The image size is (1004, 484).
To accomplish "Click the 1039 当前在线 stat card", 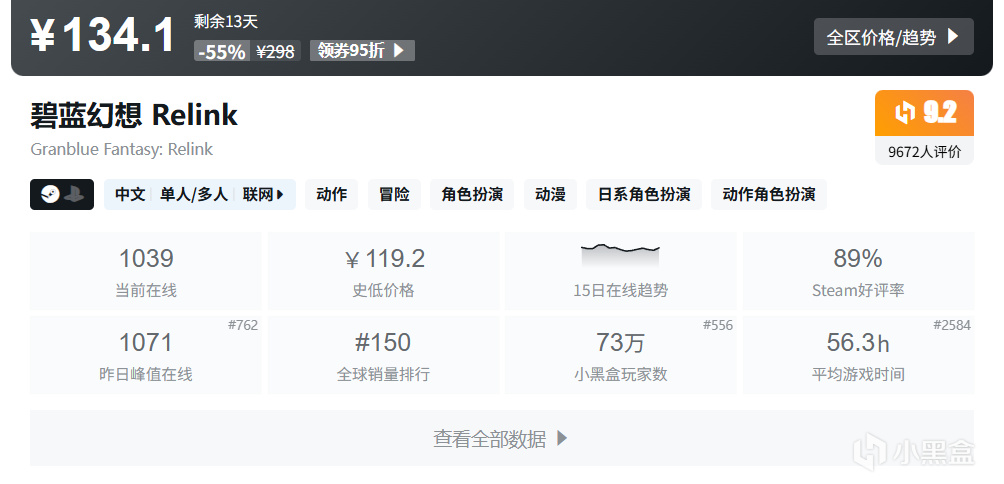I will [x=146, y=271].
